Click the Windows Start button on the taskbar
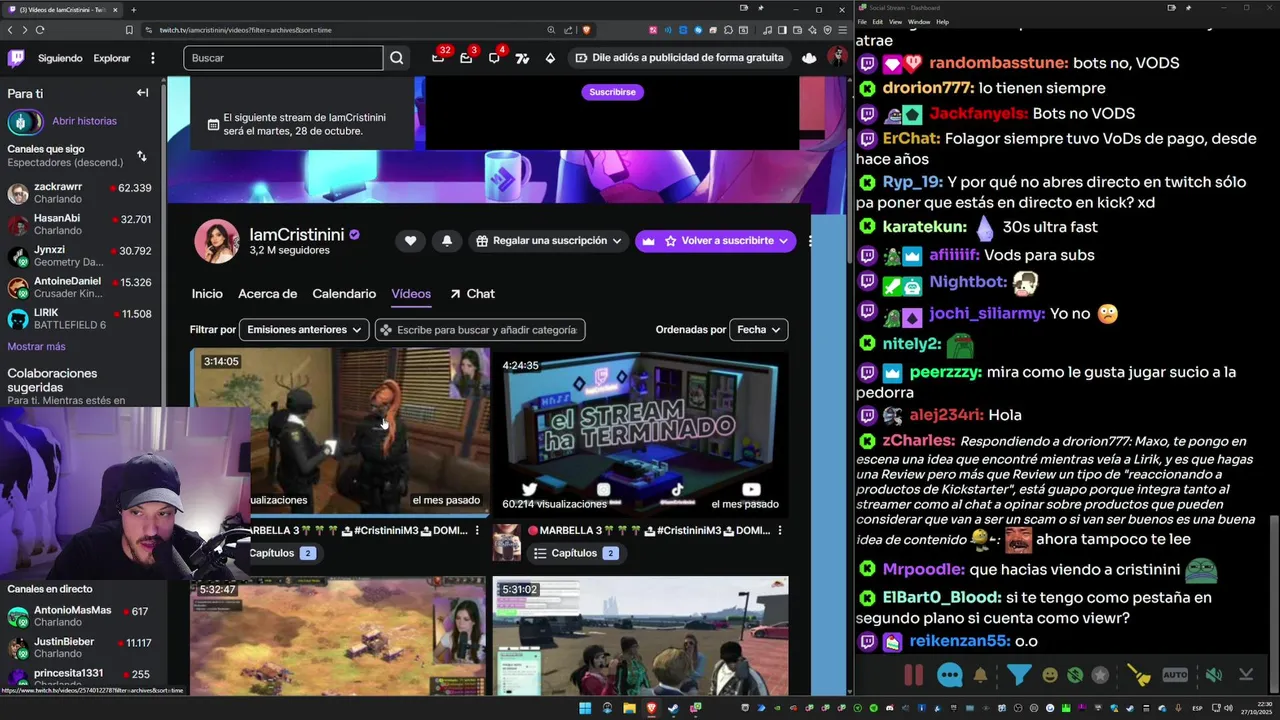The image size is (1280, 720). (585, 708)
